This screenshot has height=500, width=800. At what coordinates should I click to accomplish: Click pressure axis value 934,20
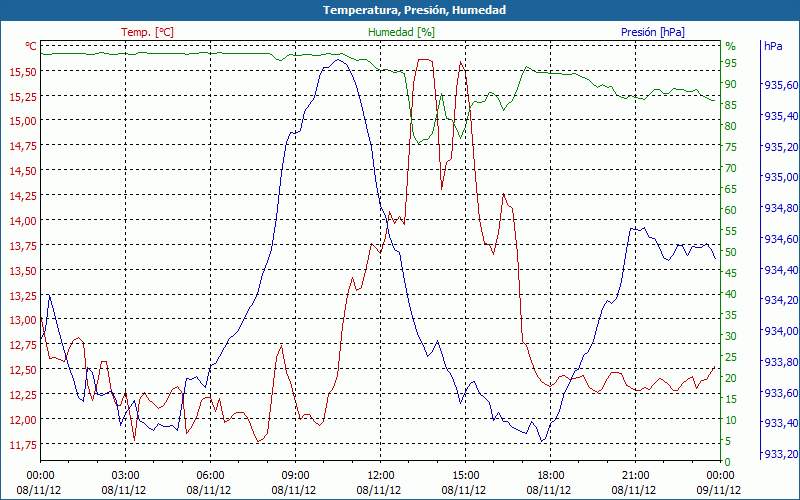click(x=781, y=300)
